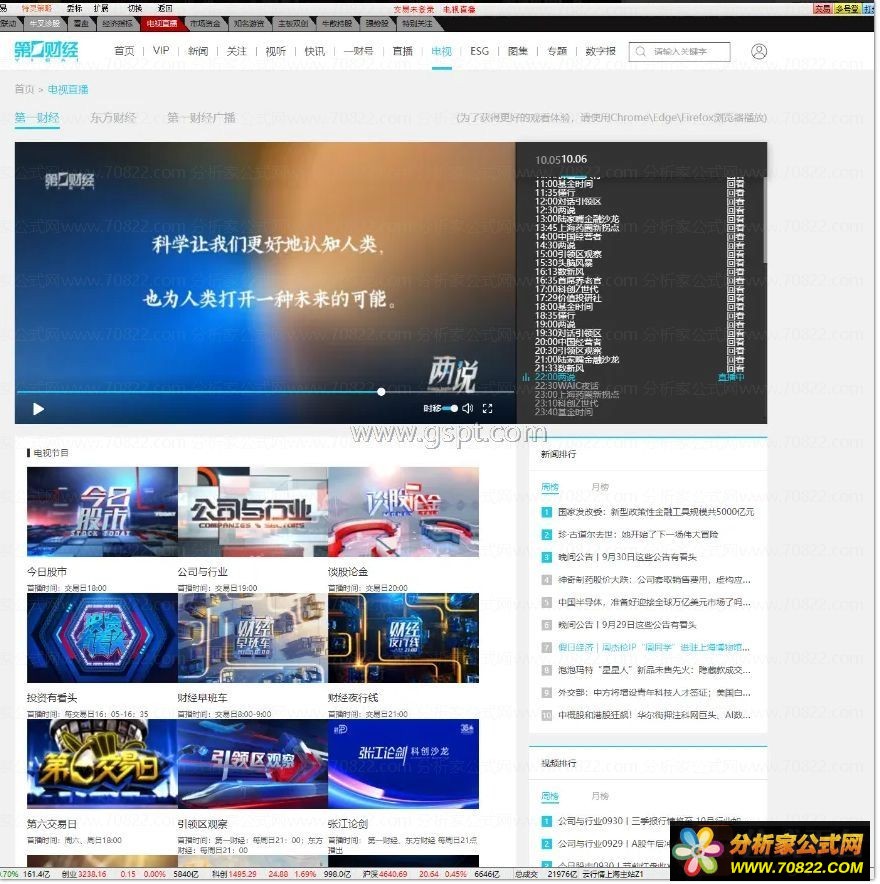Open news item 1 about 国家发改委
Image resolution: width=880 pixels, height=884 pixels.
(x=656, y=512)
